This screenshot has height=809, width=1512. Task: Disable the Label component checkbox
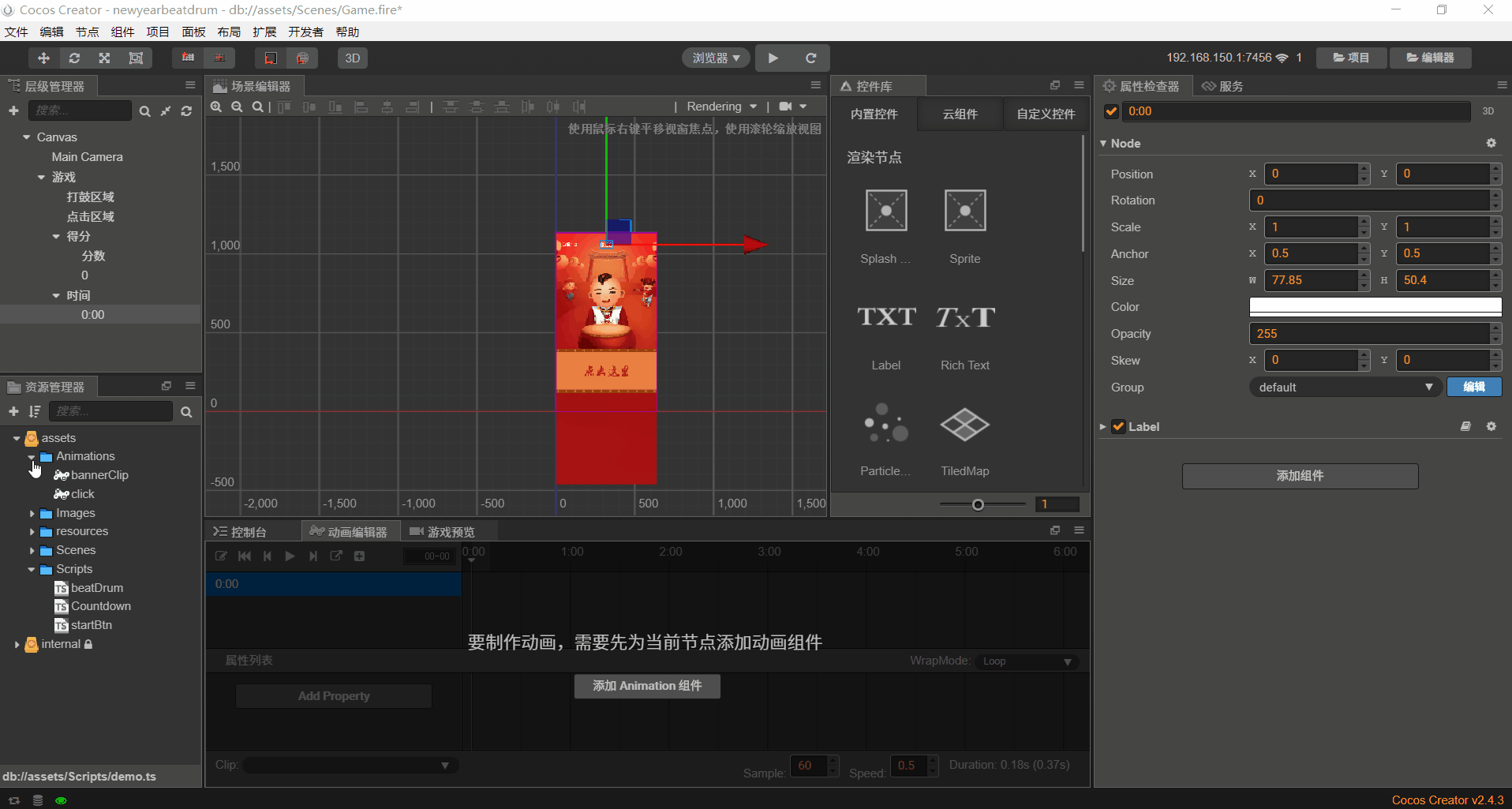(x=1118, y=427)
